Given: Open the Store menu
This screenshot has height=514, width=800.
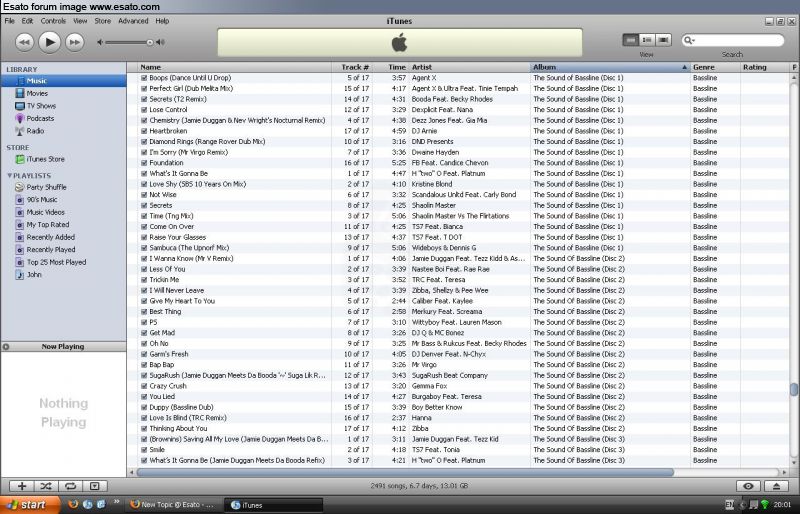Looking at the screenshot, I should pyautogui.click(x=103, y=21).
